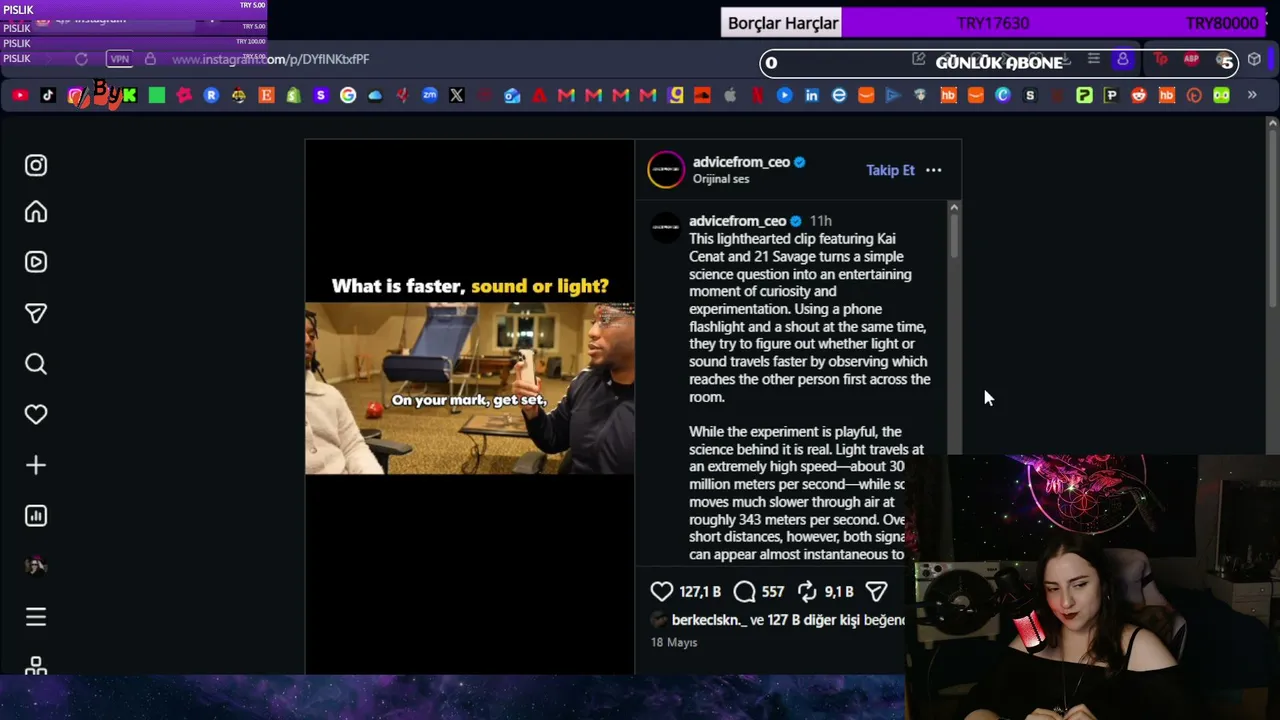1280x720 pixels.
Task: Open the sidebar hamburger More menu
Action: pos(36,617)
